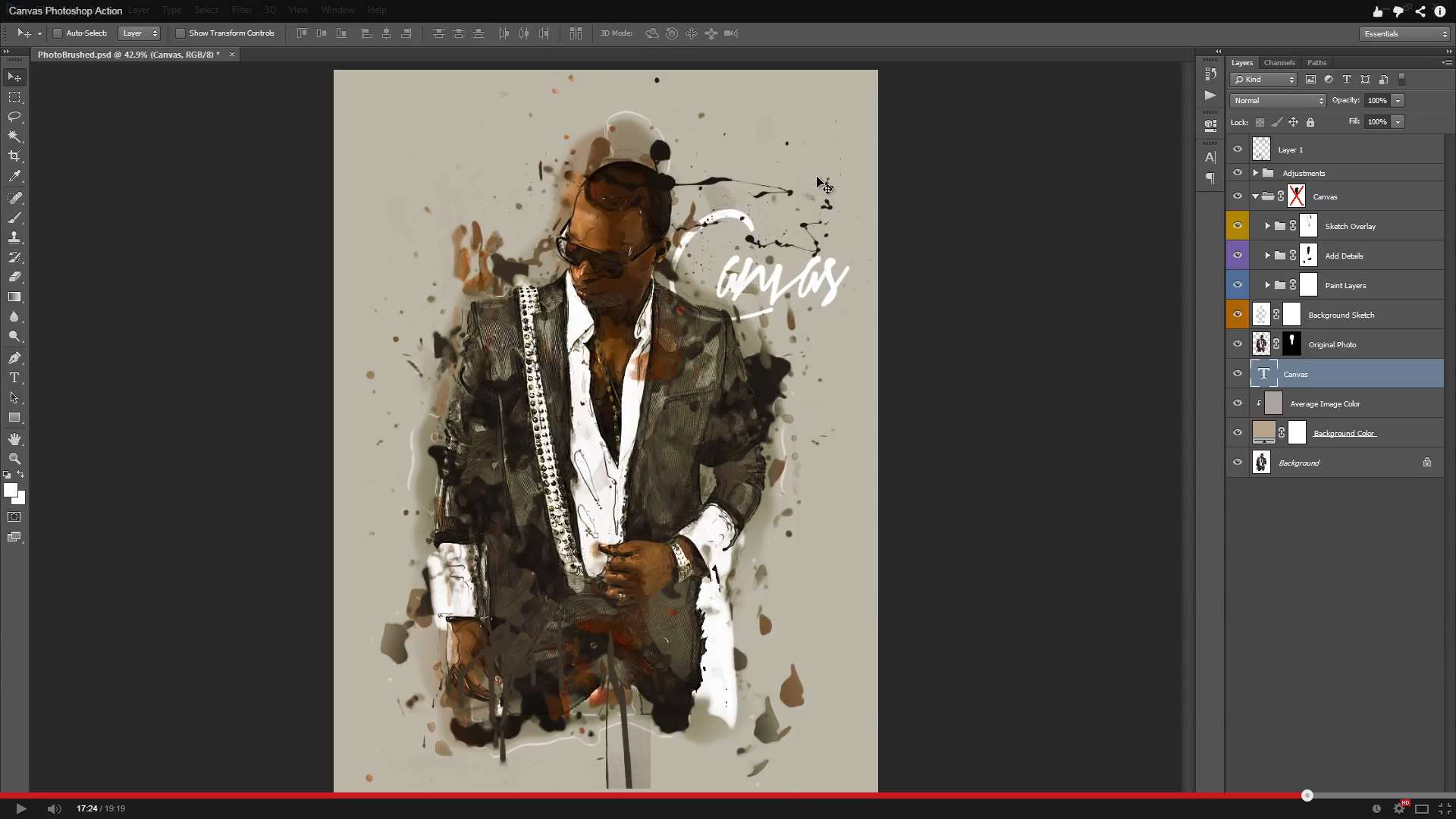Drag the timeline playhead marker

1307,795
